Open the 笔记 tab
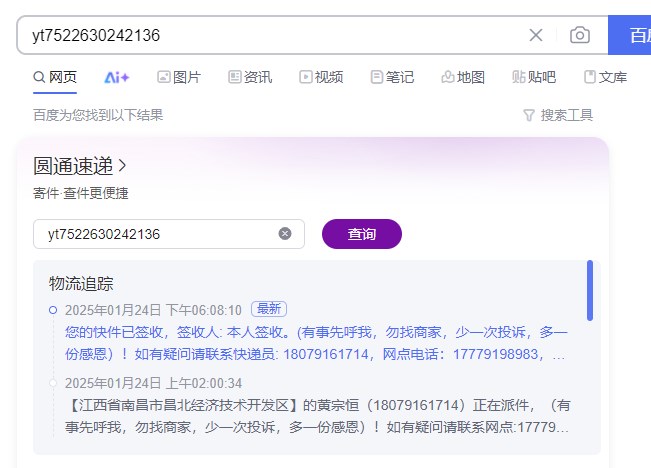651x468 pixels. coord(392,77)
